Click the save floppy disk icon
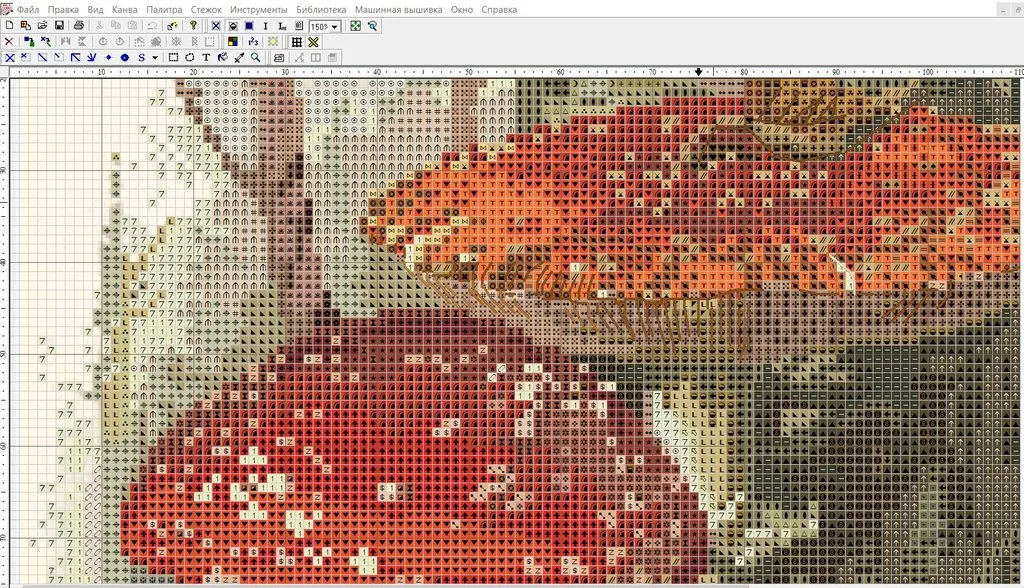Screen dimensions: 1024x588 [x=60, y=26]
